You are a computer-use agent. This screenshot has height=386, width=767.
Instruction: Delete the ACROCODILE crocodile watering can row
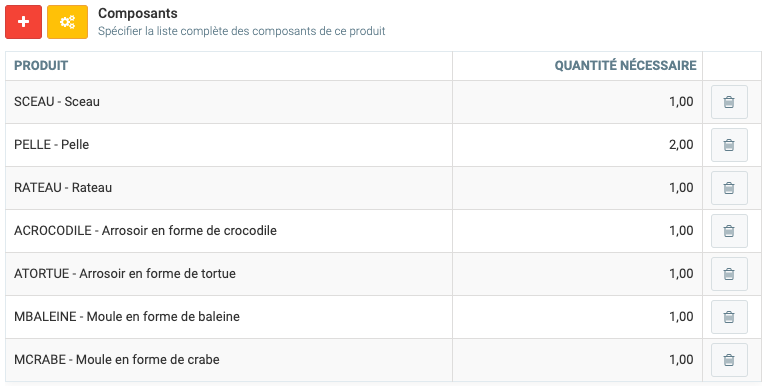coord(729,231)
